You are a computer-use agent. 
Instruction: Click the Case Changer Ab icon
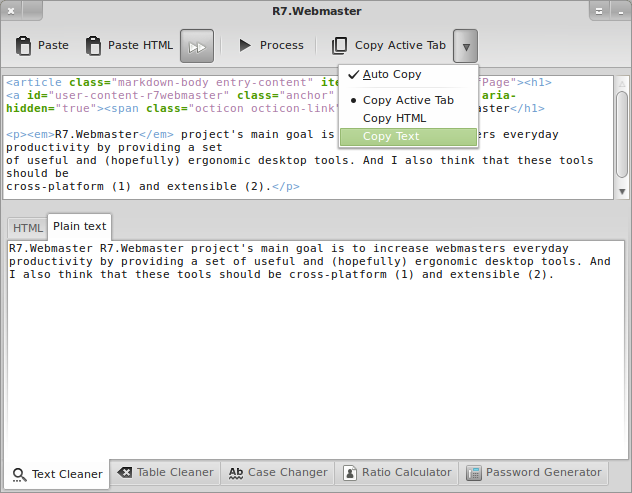(236, 473)
